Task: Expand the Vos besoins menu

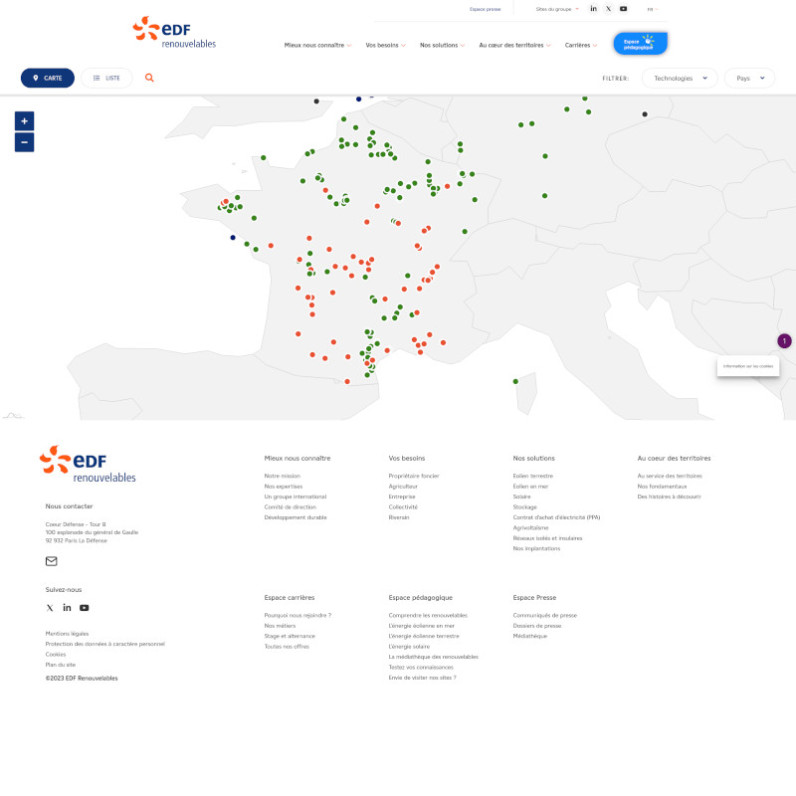Action: tap(385, 45)
